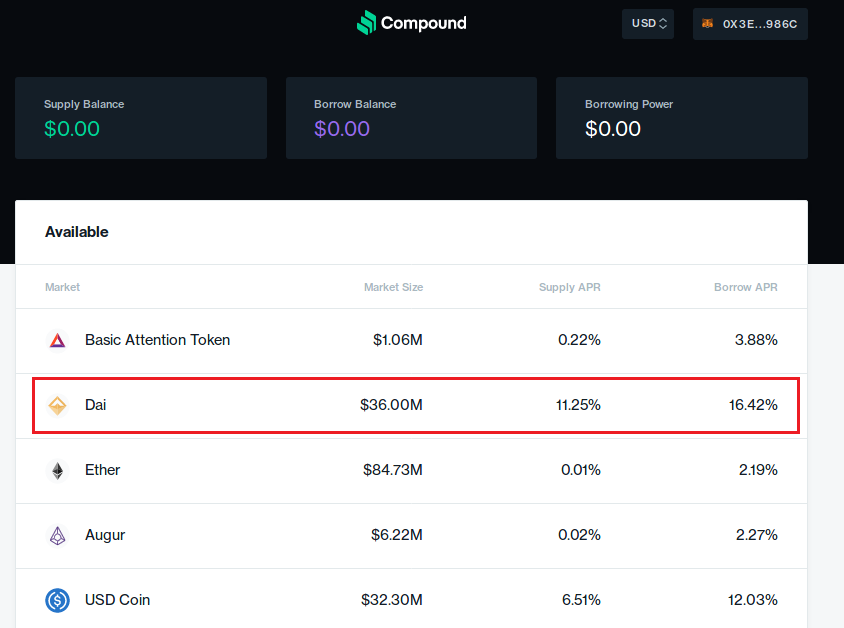844x628 pixels.
Task: Click the $84.73M market size value
Action: tap(393, 470)
